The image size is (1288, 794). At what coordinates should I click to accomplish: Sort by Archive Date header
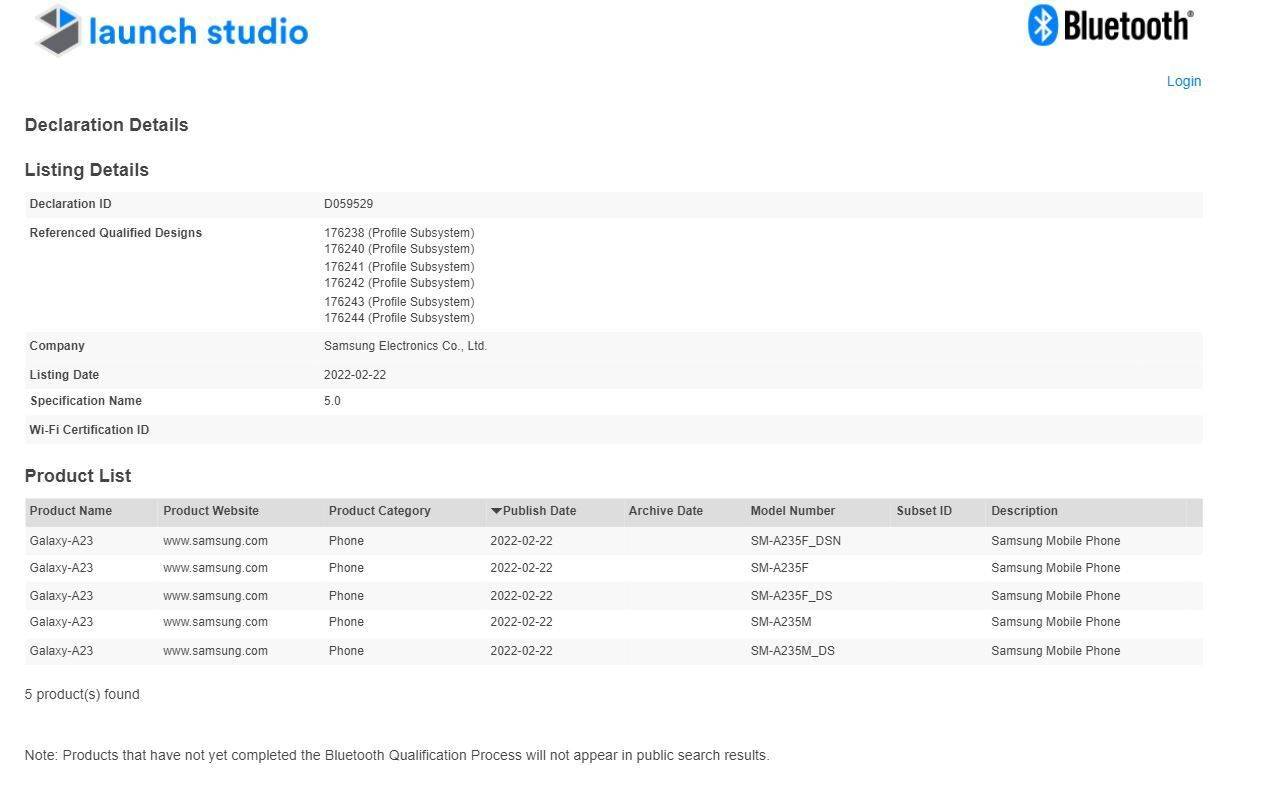coord(665,511)
